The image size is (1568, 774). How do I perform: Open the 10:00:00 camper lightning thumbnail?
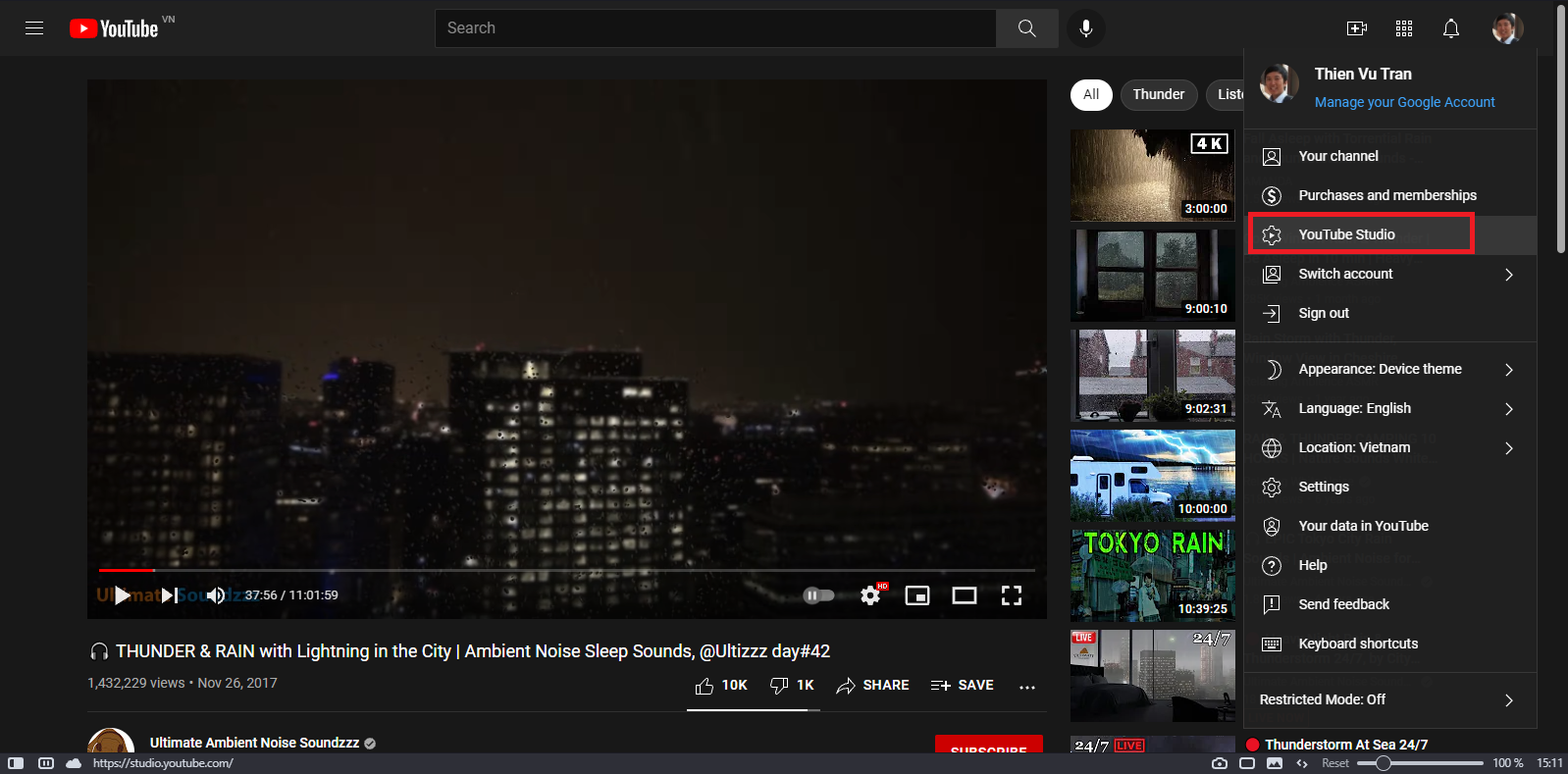1153,476
